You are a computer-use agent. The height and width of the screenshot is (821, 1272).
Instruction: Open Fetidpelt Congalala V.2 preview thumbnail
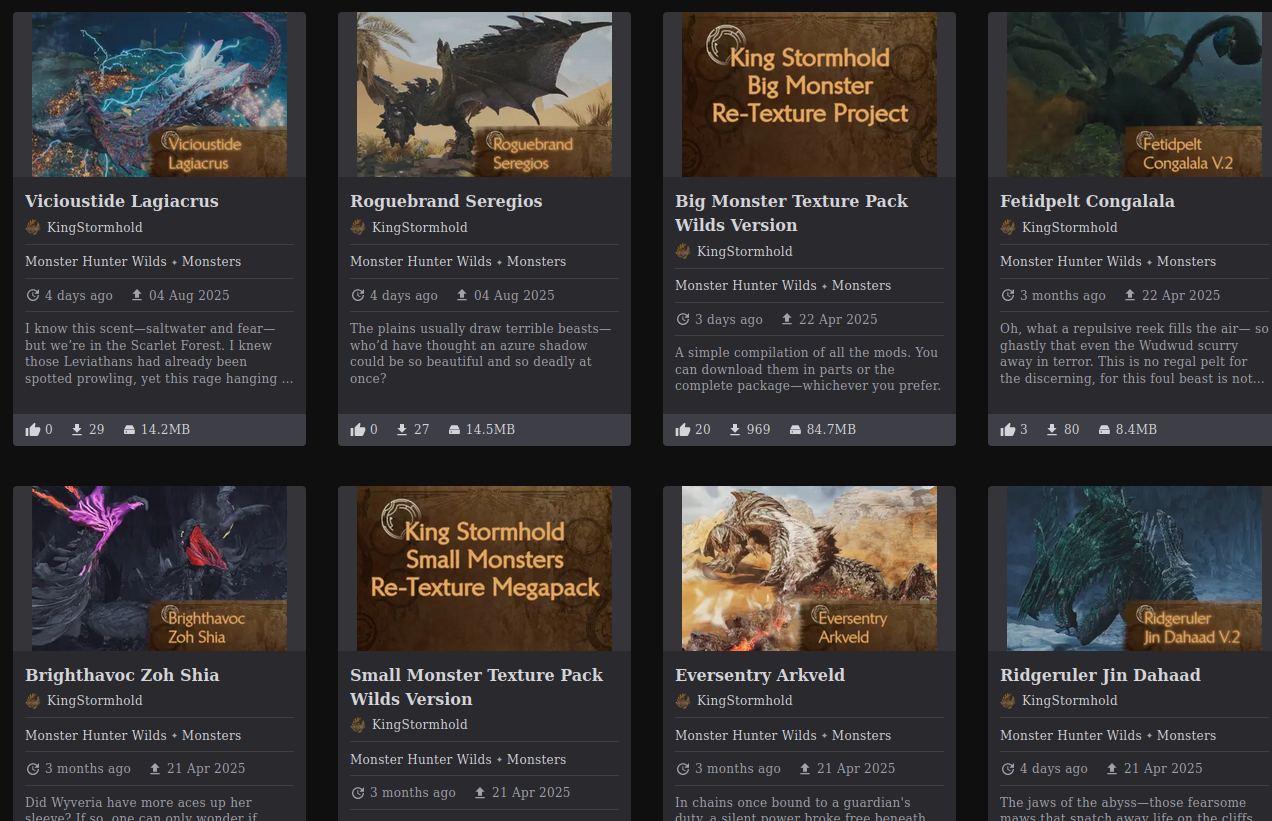click(x=1134, y=95)
